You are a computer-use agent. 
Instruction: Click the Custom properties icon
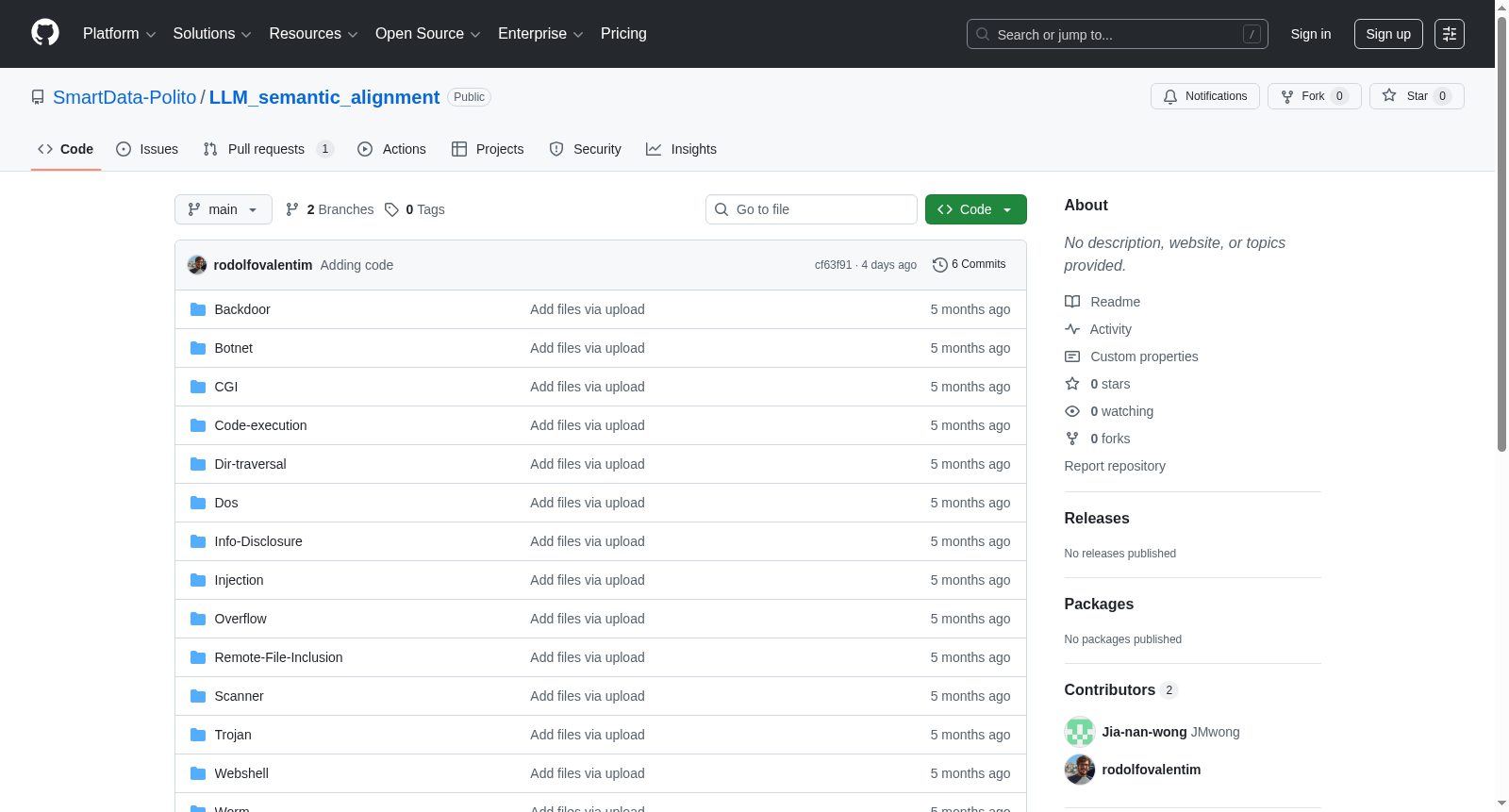pyautogui.click(x=1072, y=356)
